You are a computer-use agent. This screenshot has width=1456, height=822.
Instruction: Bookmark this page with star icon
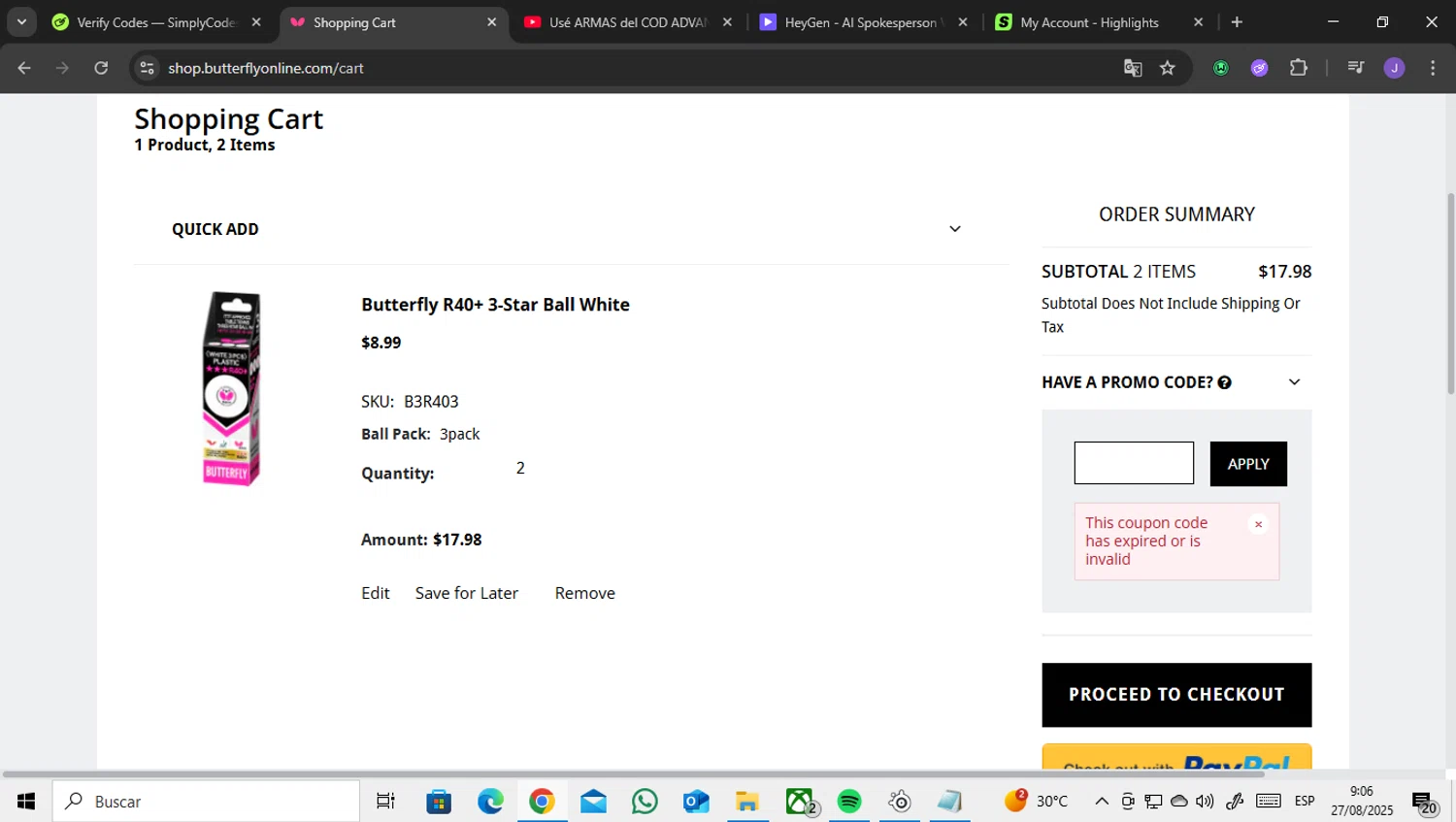pyautogui.click(x=1168, y=68)
